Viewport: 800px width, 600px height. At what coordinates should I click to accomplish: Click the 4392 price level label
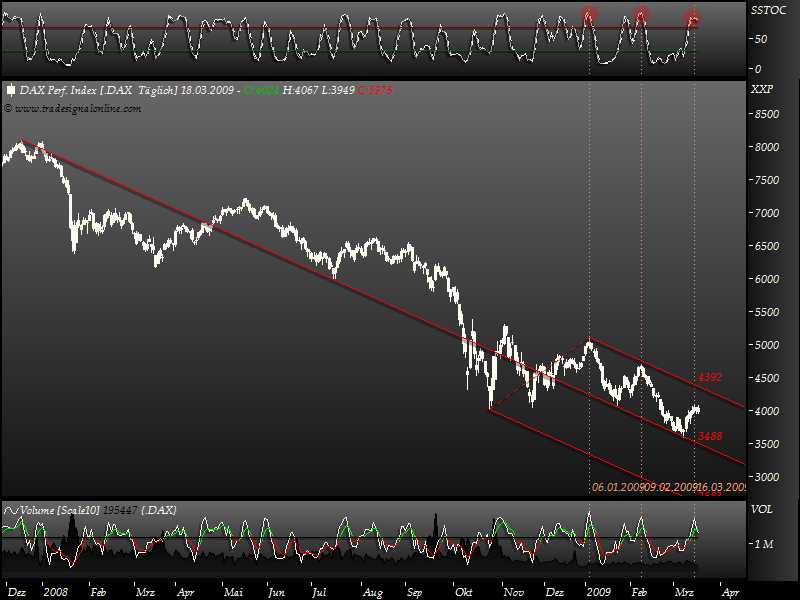click(709, 378)
